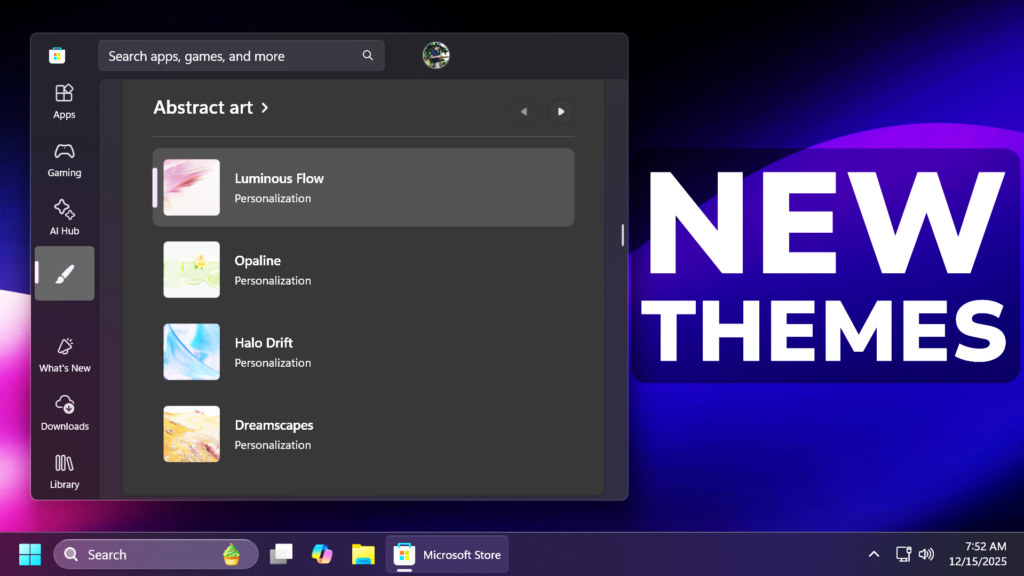Open Windows Start menu
1024x576 pixels.
pos(30,554)
